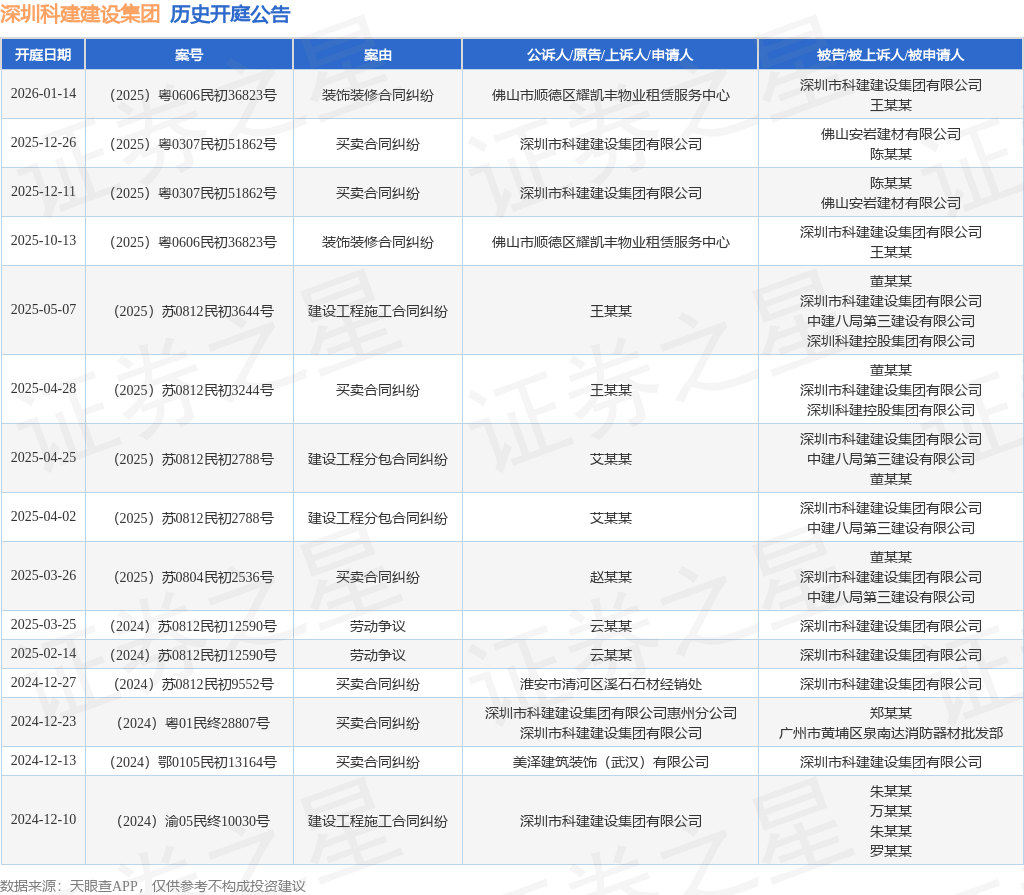Click plaintiff 云某某 in the 2025-03-25 row

pyautogui.click(x=611, y=626)
